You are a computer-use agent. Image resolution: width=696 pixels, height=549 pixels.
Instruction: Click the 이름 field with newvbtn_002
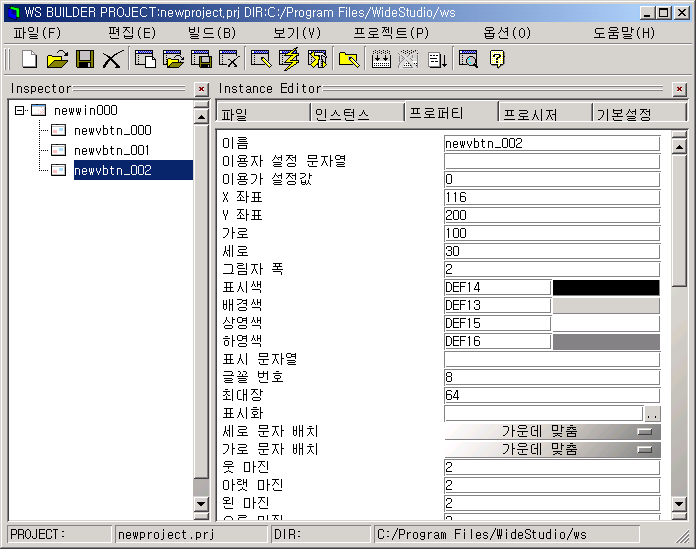pyautogui.click(x=552, y=144)
